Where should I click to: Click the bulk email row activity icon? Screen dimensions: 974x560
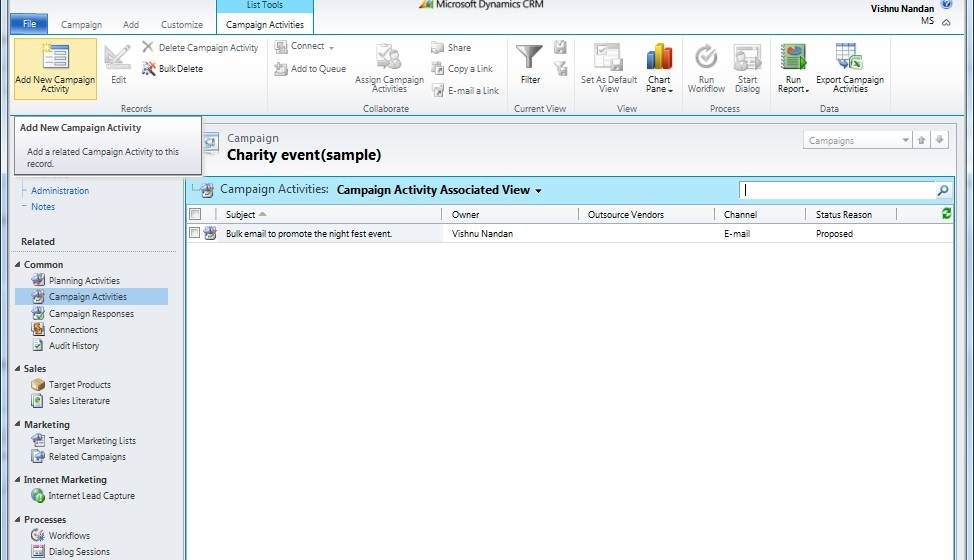pos(210,233)
